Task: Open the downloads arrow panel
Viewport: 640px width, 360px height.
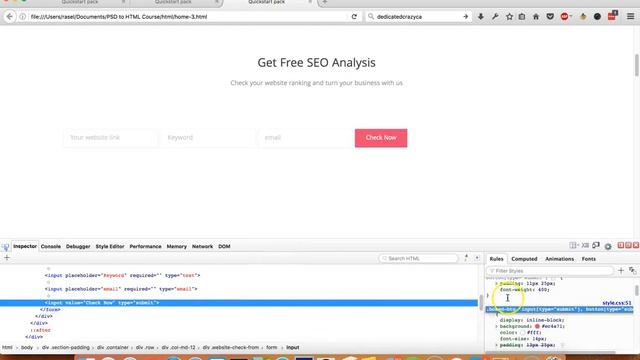Action: (x=481, y=17)
